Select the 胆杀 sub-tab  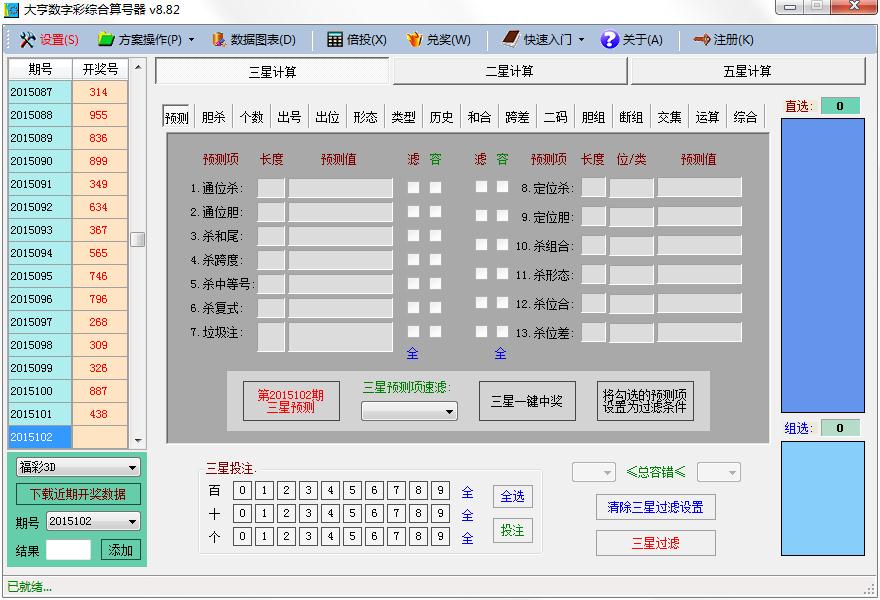(x=214, y=117)
